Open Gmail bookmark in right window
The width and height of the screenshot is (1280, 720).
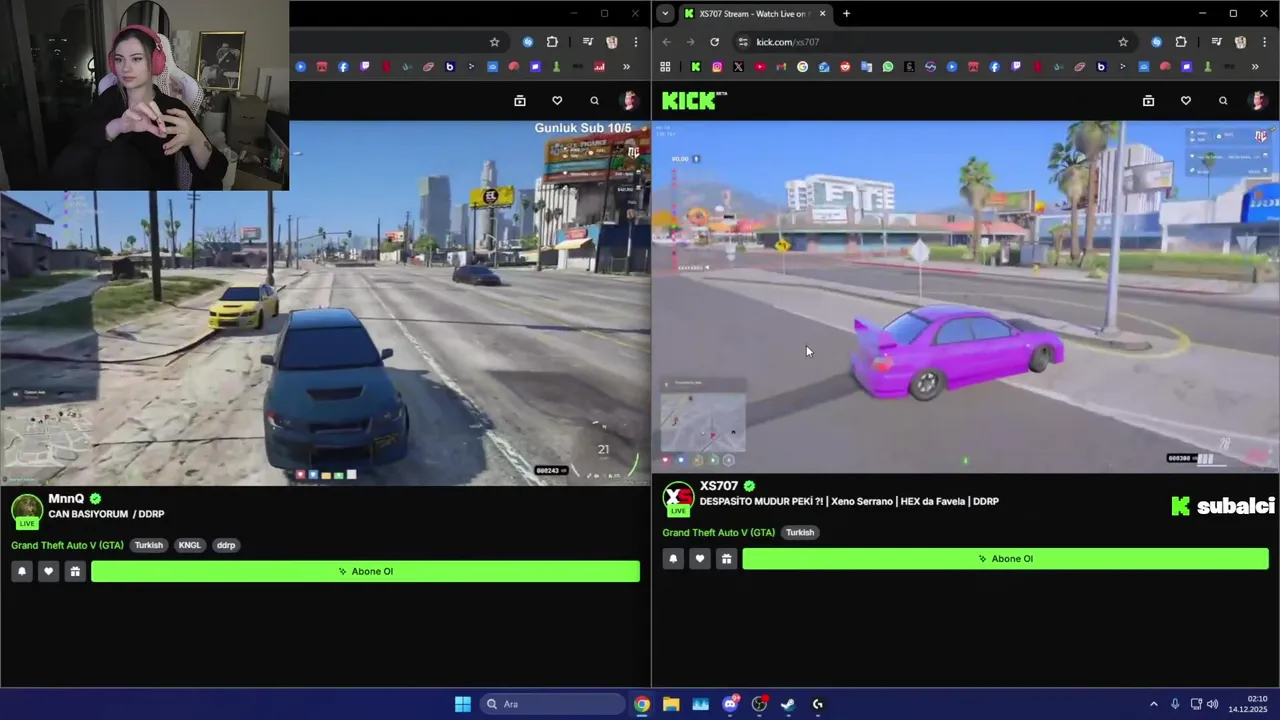(781, 67)
